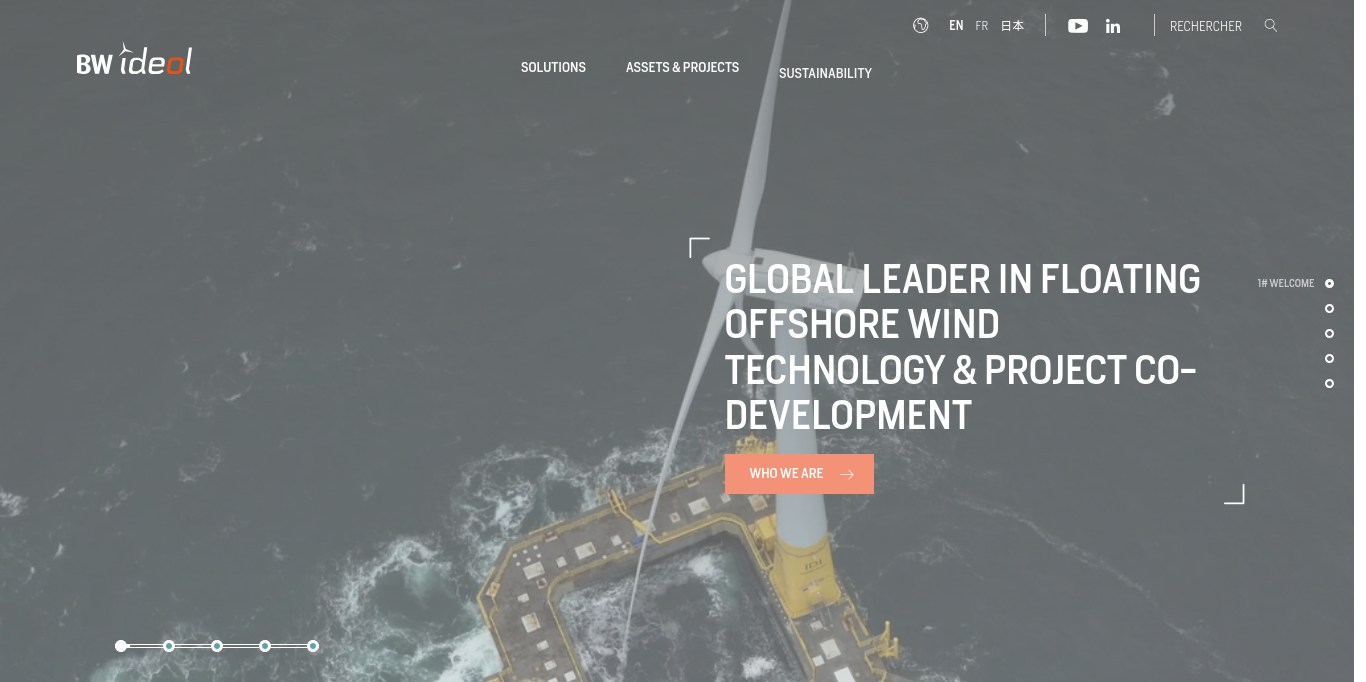
Task: Open the Solutions menu
Action: 553,67
